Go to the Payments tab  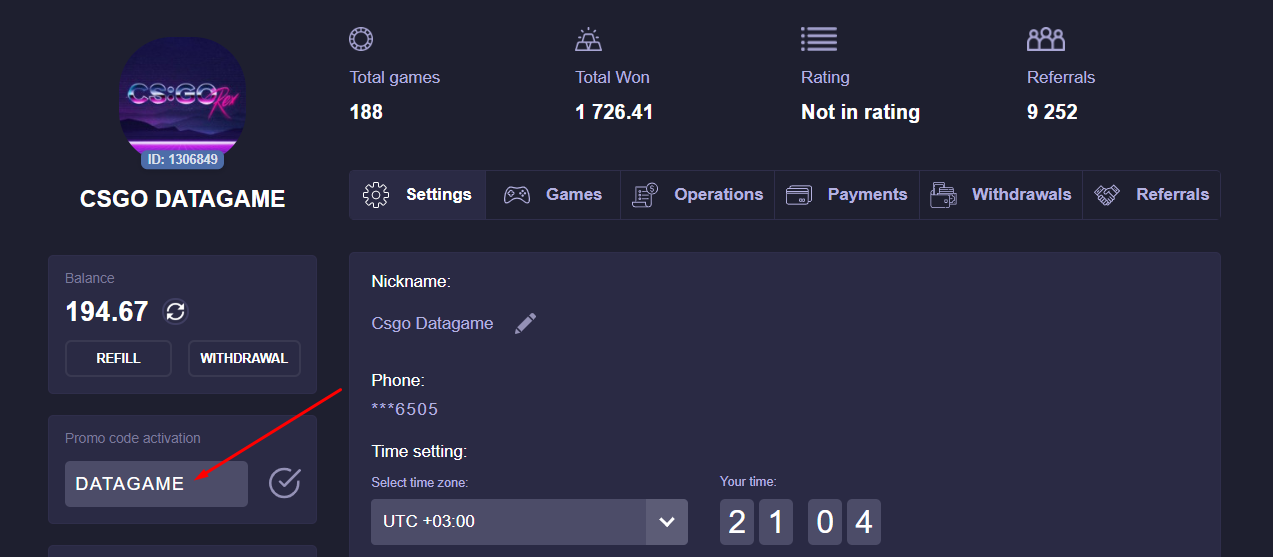click(847, 195)
